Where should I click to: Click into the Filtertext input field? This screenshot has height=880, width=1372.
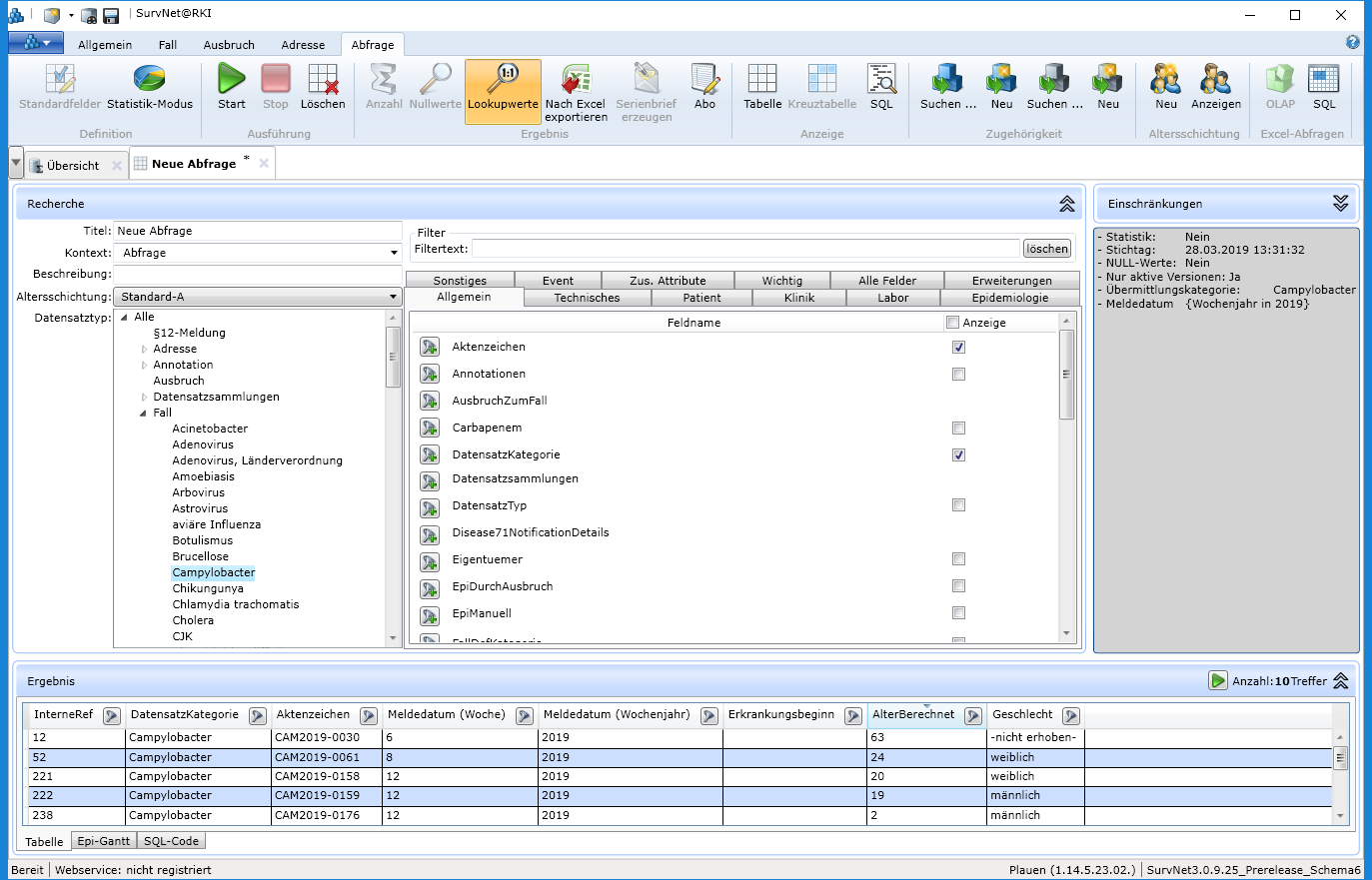coord(744,249)
